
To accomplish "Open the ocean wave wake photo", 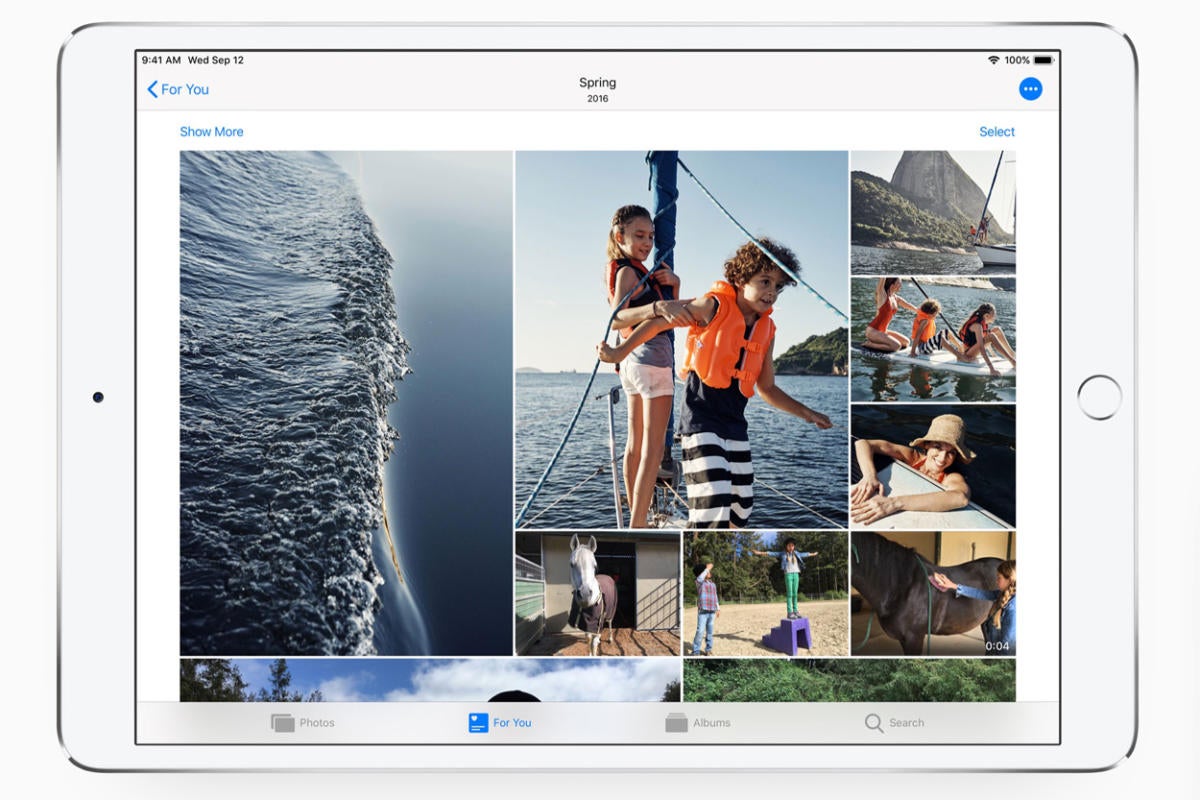I will 346,403.
